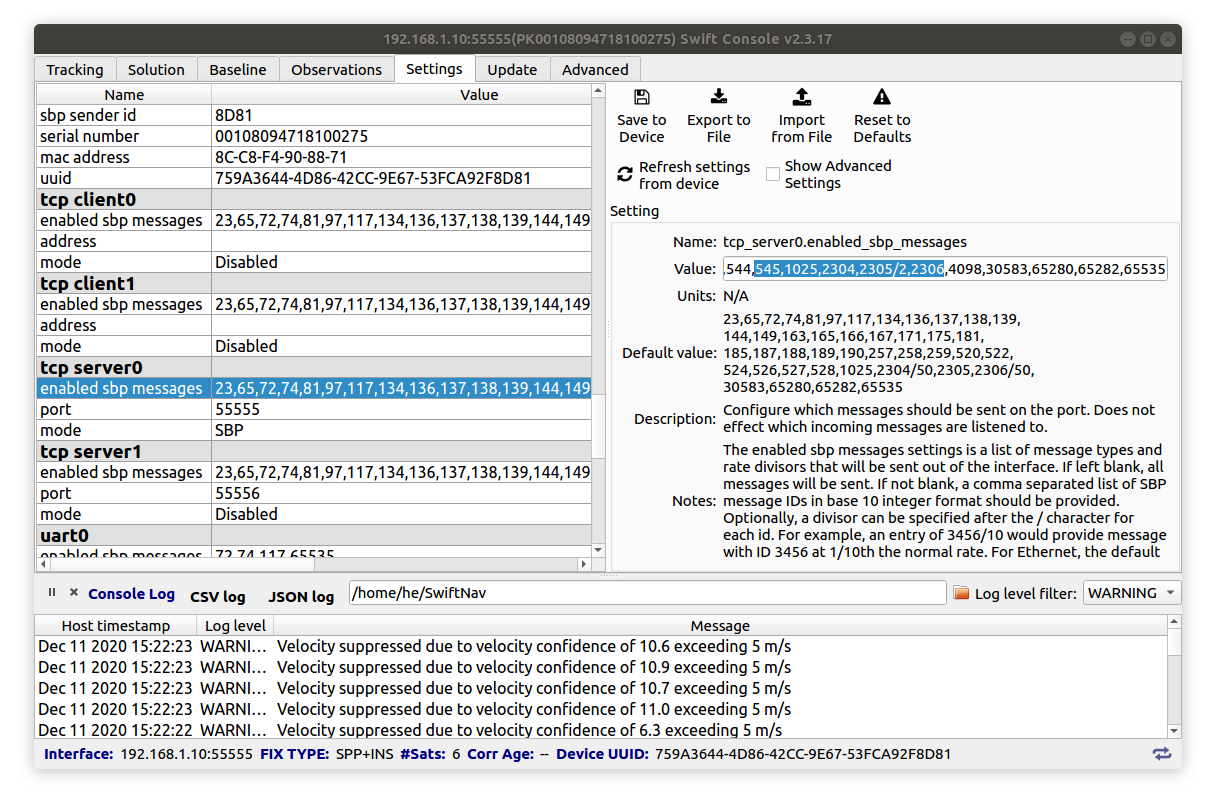Viewport: 1222px width, 803px height.
Task: Click the uart0 section header
Action: click(314, 535)
